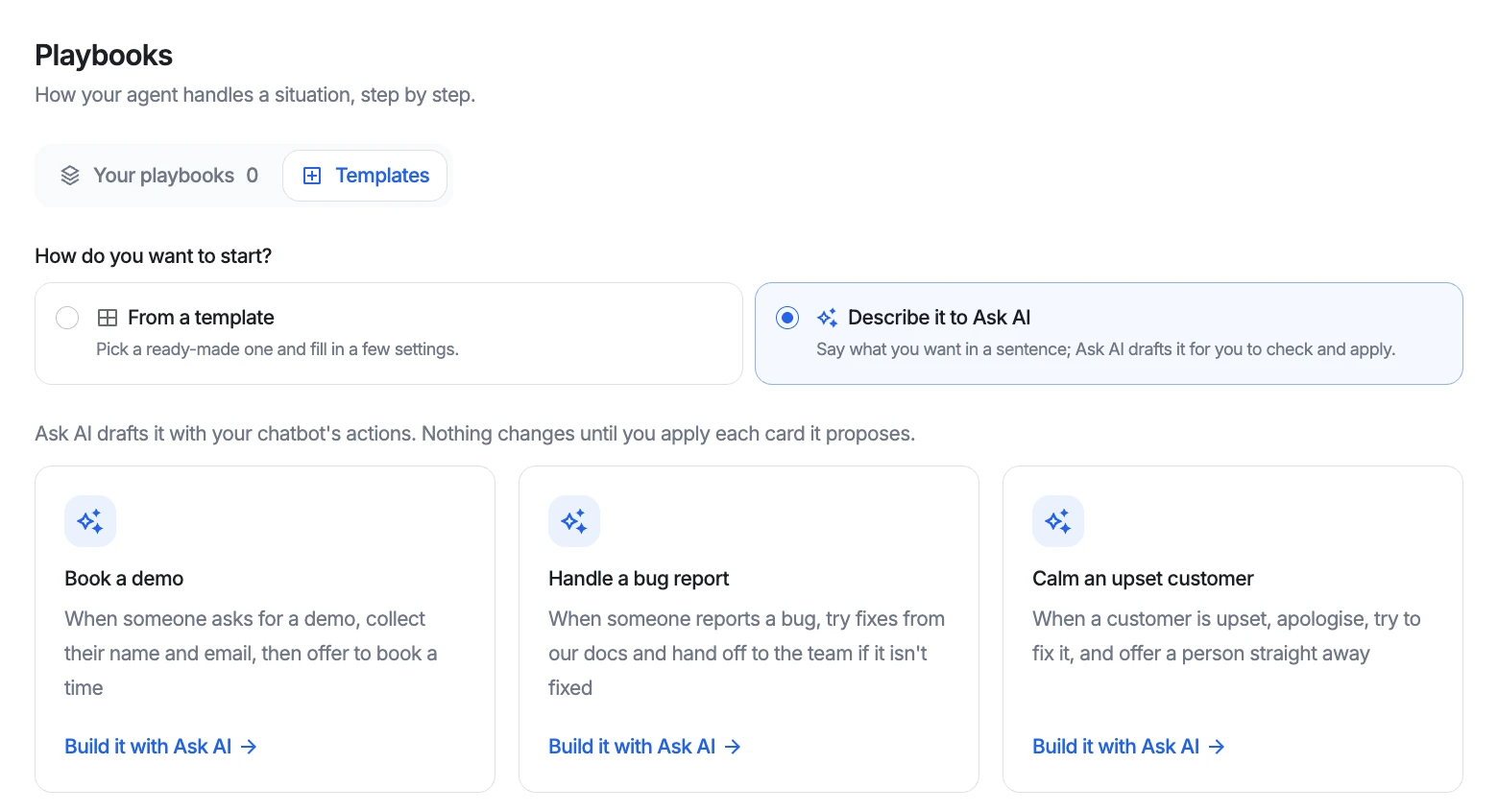Click Build it with Ask AI under Calm an upset customer

(1128, 747)
